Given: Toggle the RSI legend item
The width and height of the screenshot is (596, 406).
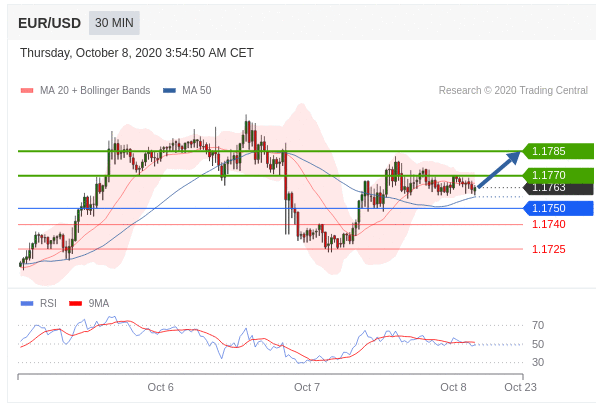Looking at the screenshot, I should coord(38,303).
